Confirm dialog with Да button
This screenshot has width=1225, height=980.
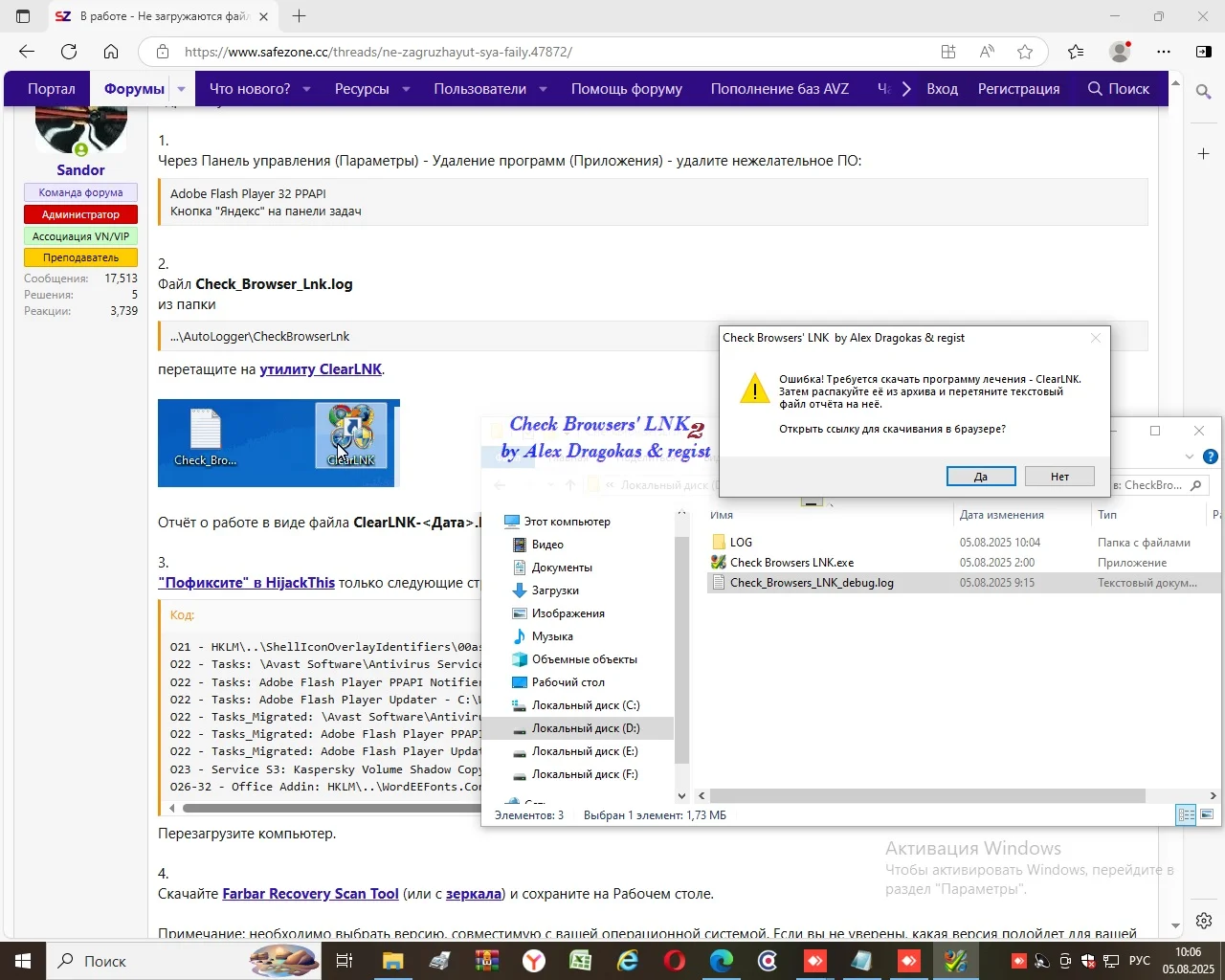pos(981,477)
